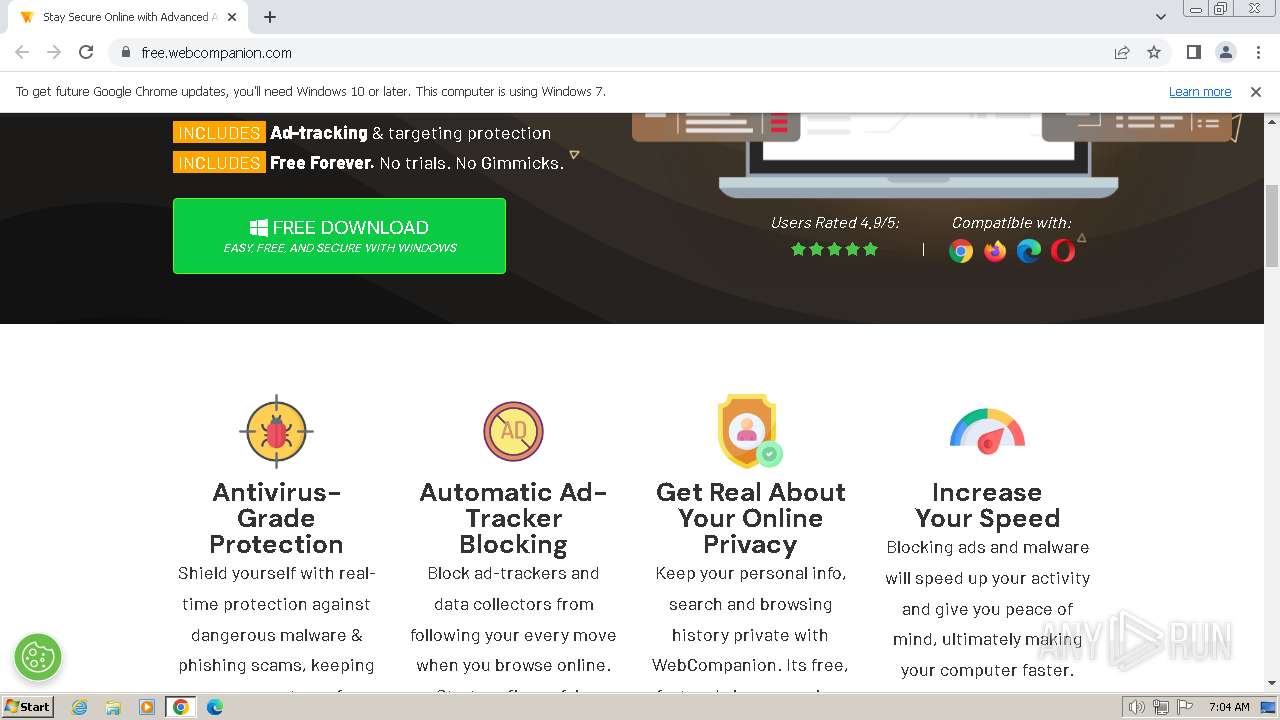Click the 'Compatible with' label
Viewport: 1280px width, 720px height.
(1011, 223)
